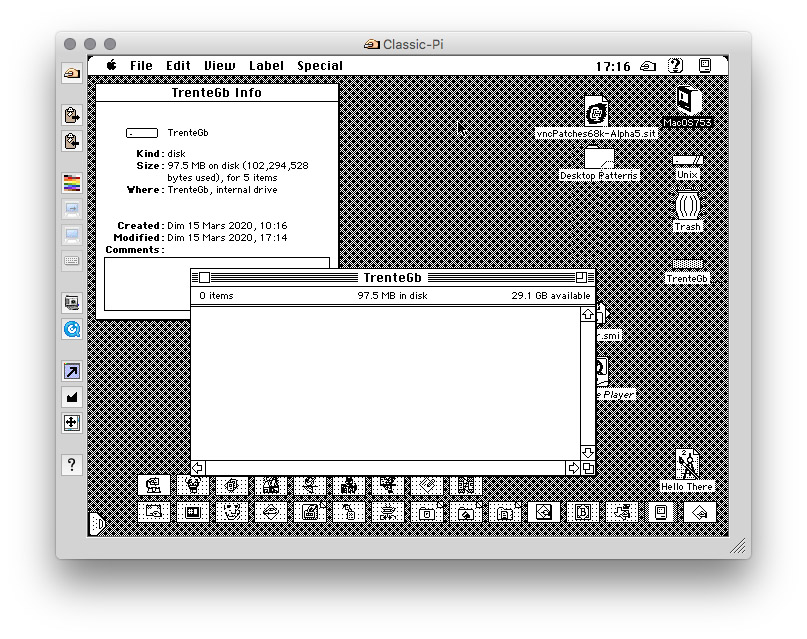Click the blue circular refresh icon
This screenshot has height=639, width=807.
[72, 329]
